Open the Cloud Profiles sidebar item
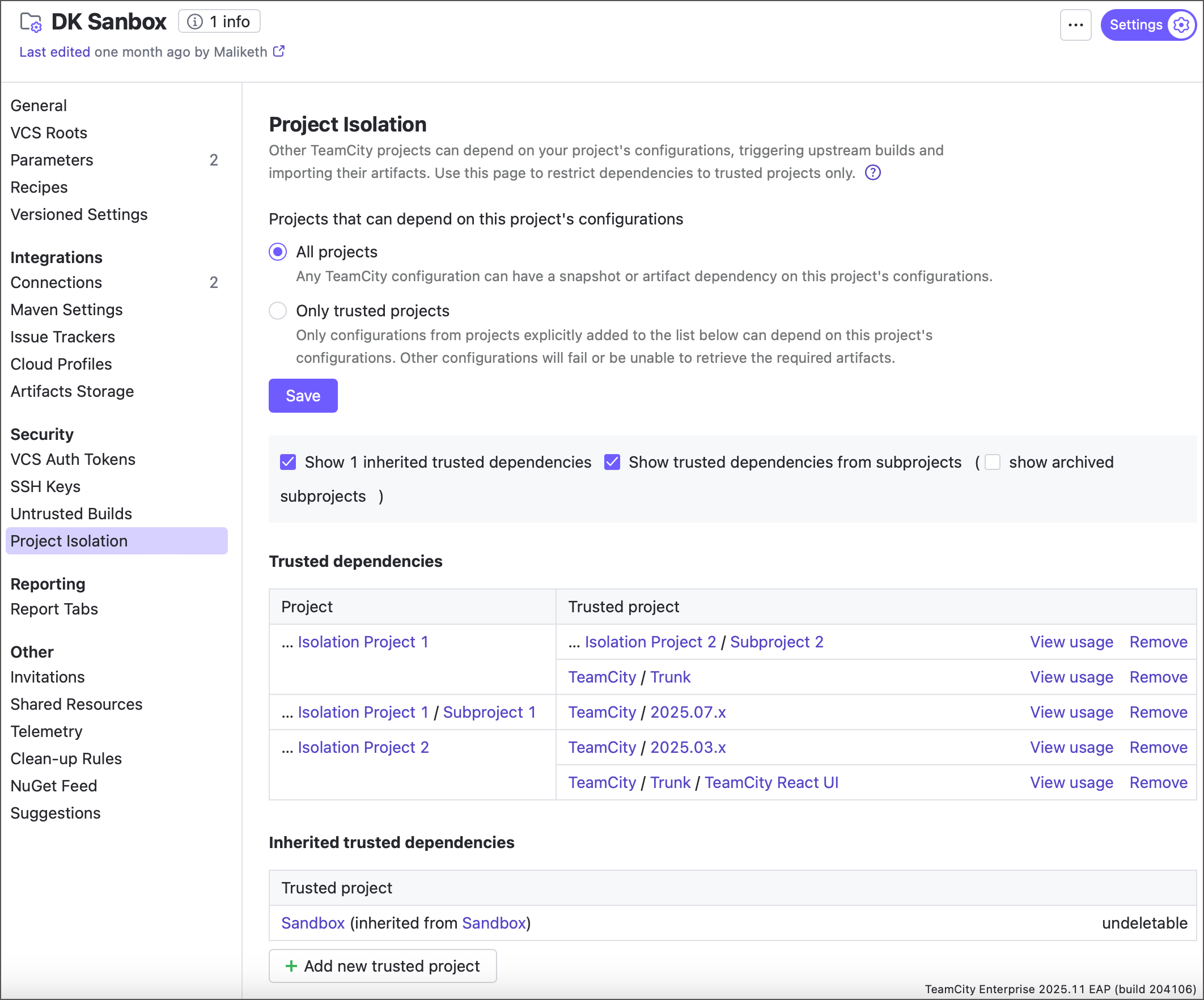 click(61, 364)
